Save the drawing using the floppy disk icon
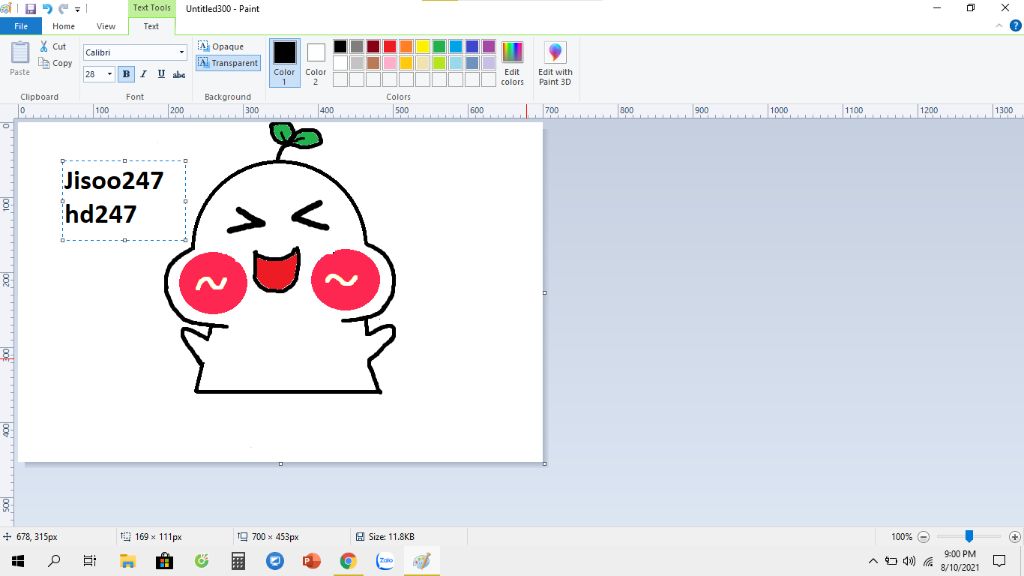 (30, 8)
